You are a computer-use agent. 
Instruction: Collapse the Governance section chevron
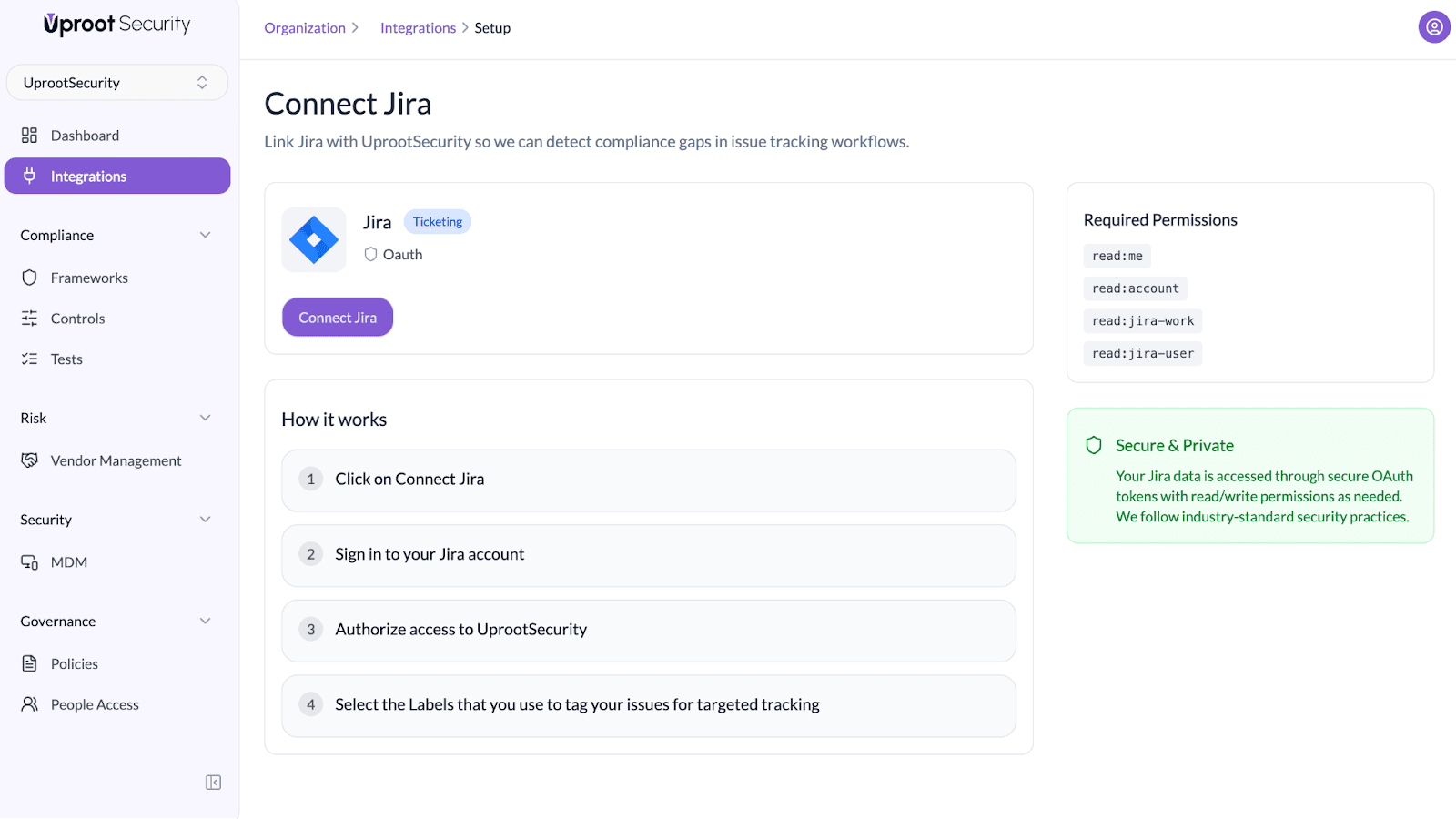click(205, 621)
